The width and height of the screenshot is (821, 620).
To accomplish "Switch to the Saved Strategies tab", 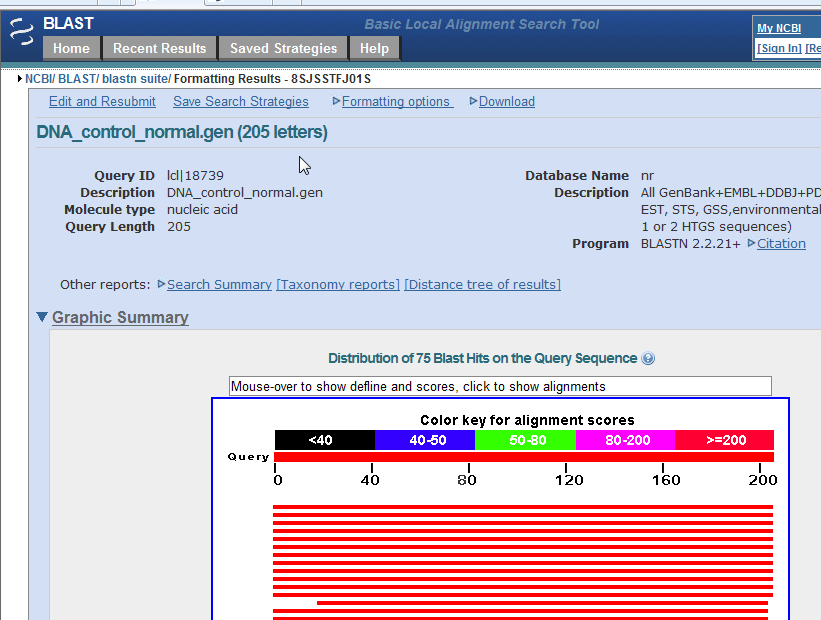I will tap(283, 48).
